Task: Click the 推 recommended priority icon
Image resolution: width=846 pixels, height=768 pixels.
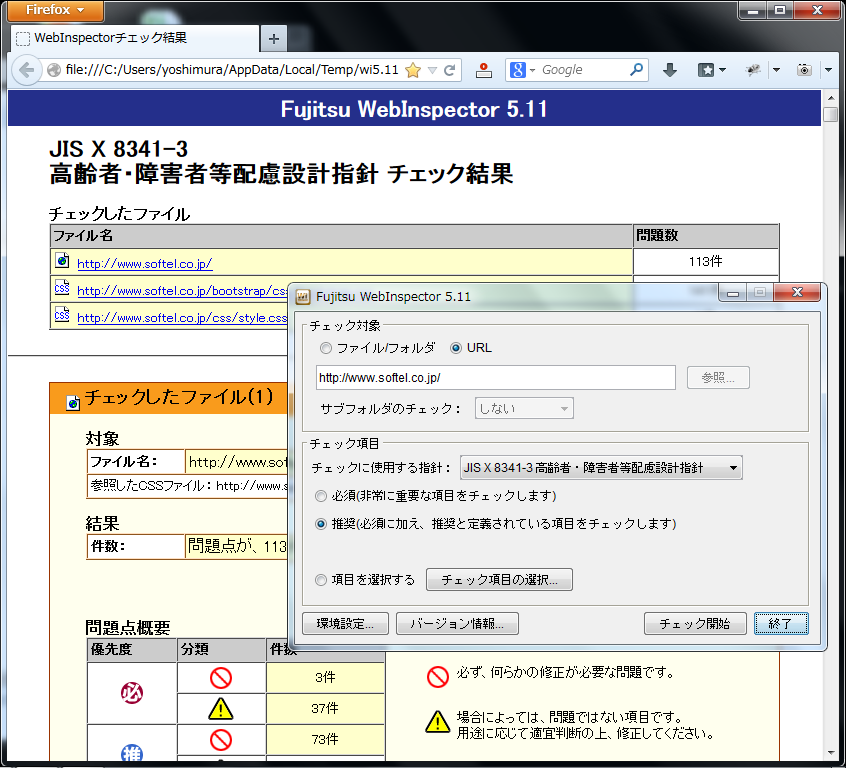Action: [132, 754]
